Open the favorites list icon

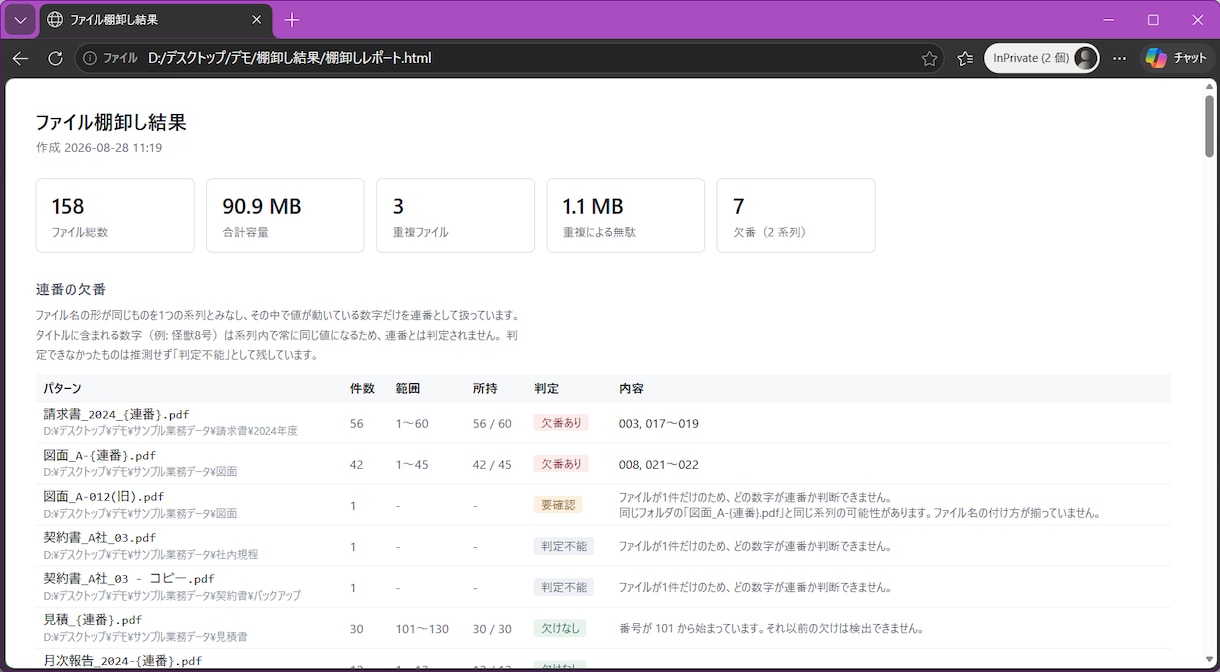(965, 58)
